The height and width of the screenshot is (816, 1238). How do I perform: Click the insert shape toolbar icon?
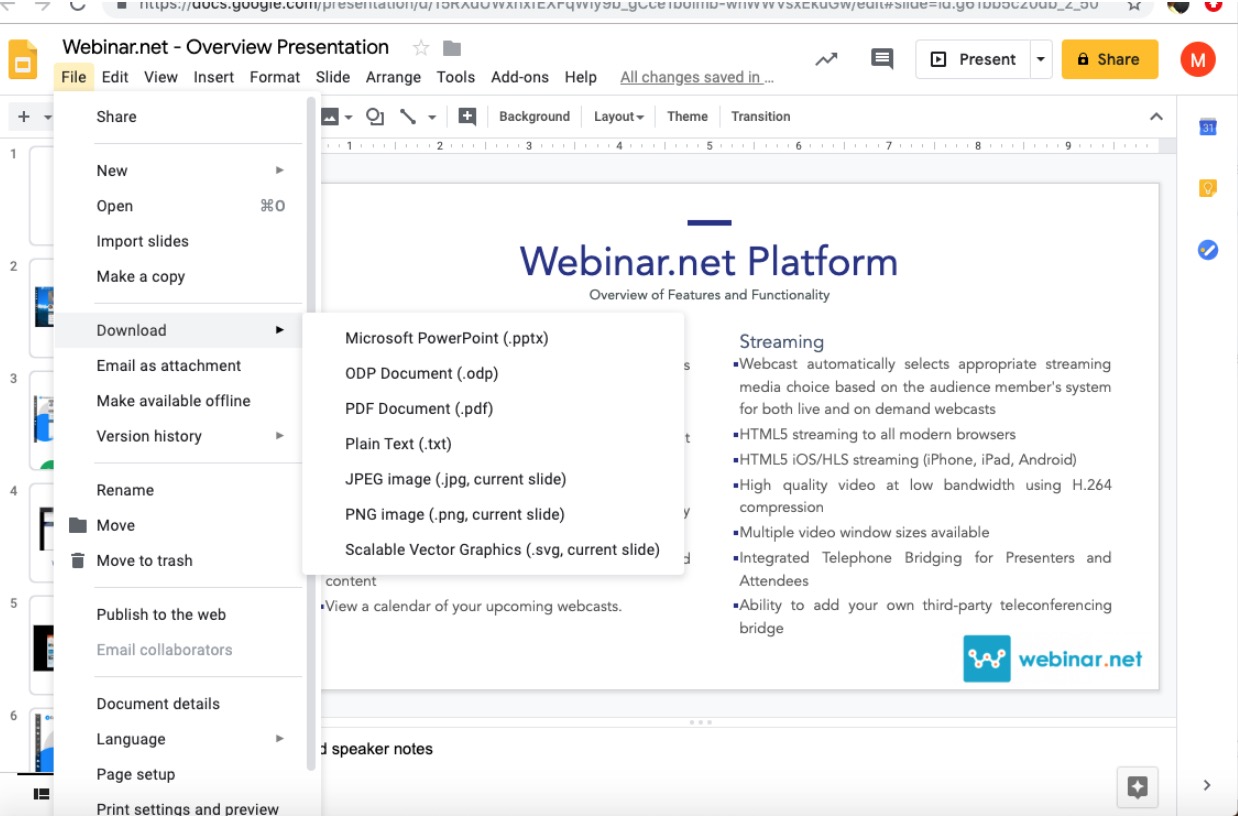(x=375, y=117)
